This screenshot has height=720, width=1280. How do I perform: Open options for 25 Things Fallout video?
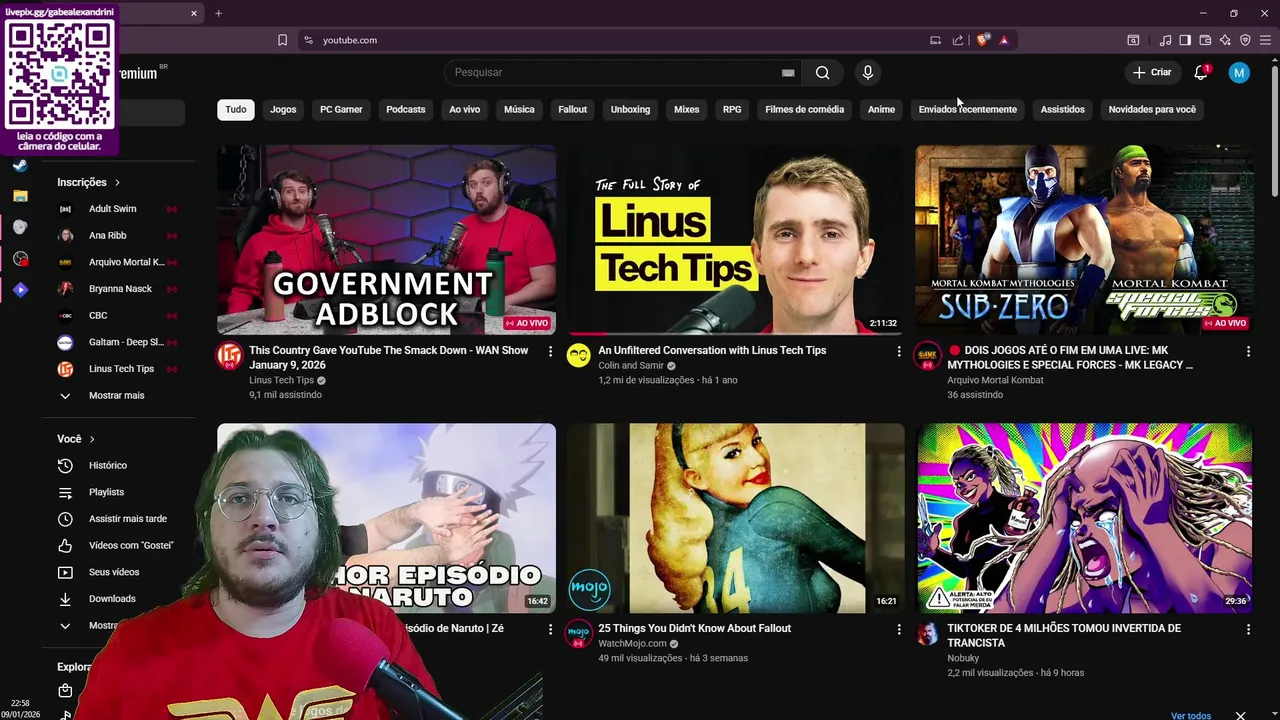point(899,629)
